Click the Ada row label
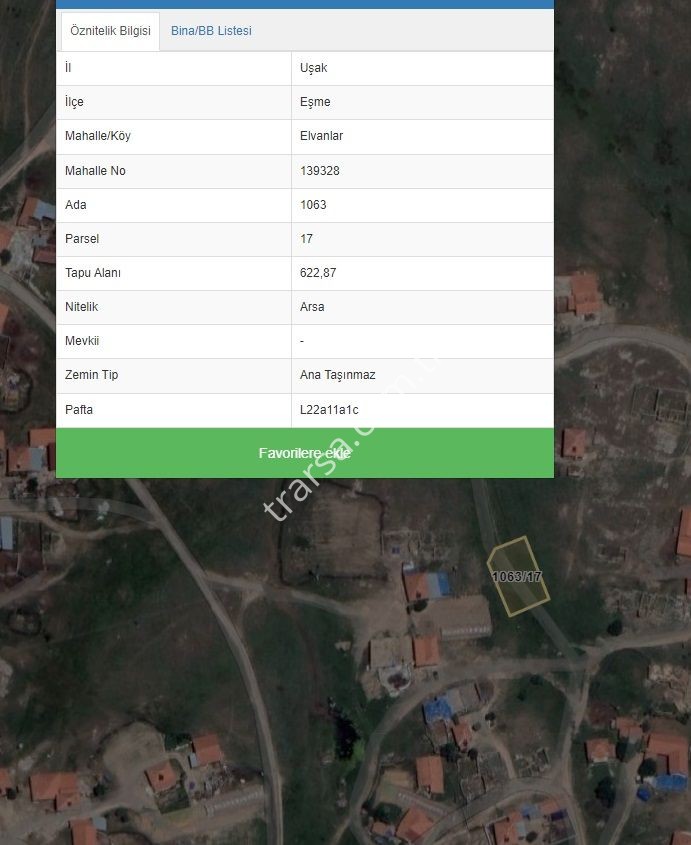The height and width of the screenshot is (845, 691). pos(75,205)
